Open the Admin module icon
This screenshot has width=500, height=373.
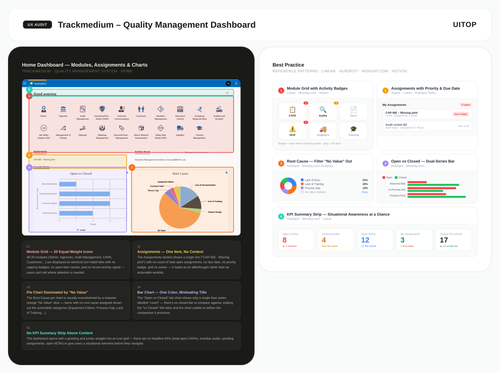pos(43,109)
